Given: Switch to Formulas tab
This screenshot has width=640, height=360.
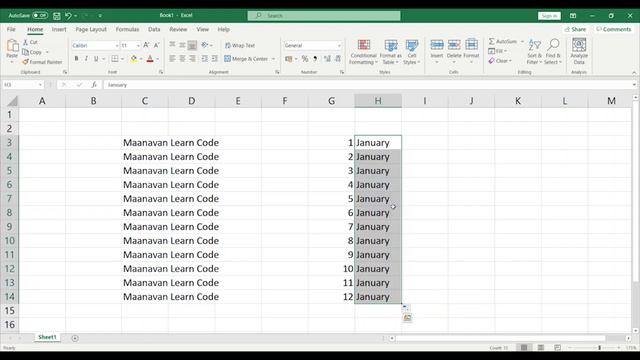Looking at the screenshot, I should point(127,29).
